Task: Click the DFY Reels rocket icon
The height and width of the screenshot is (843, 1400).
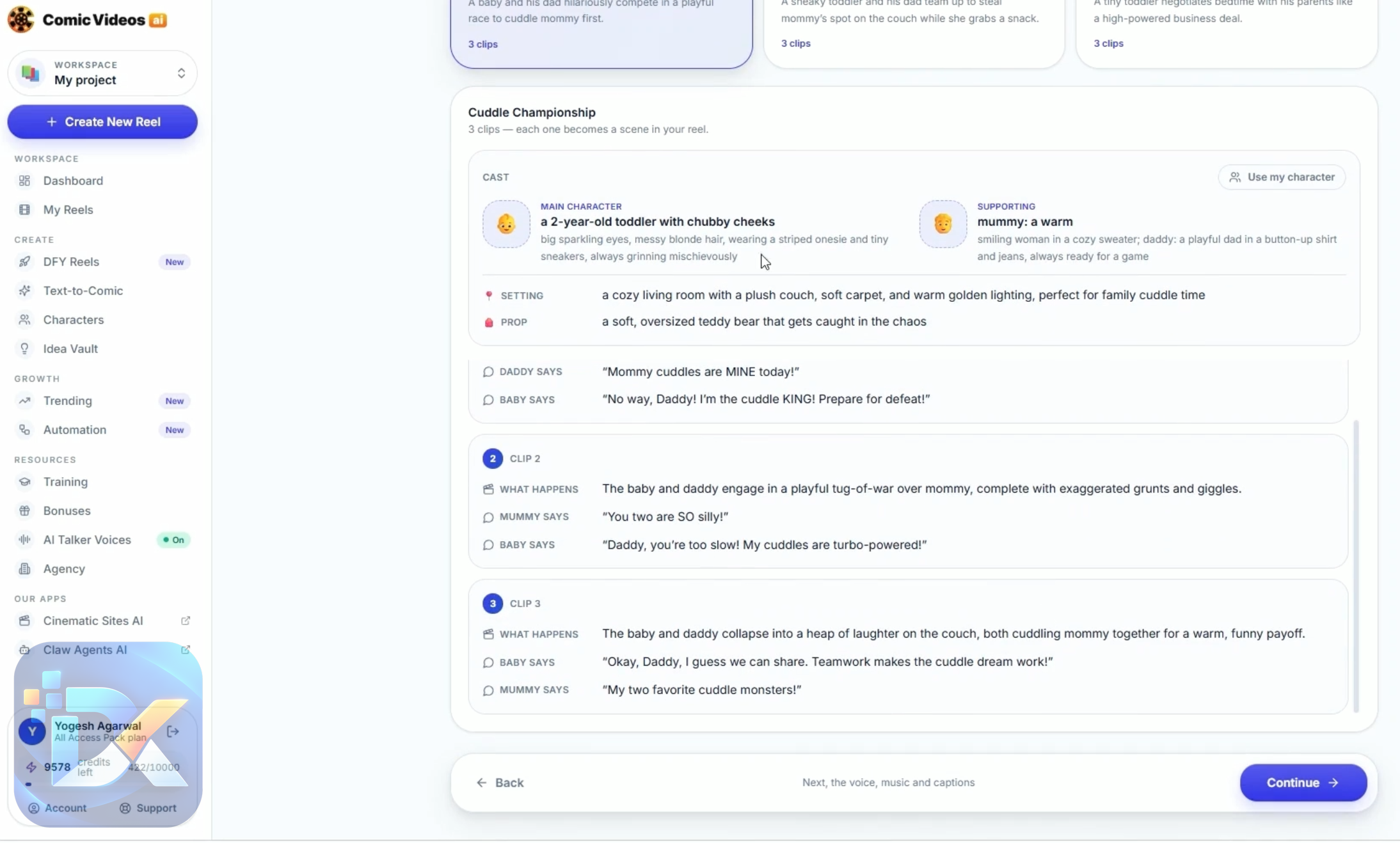Action: click(x=24, y=262)
